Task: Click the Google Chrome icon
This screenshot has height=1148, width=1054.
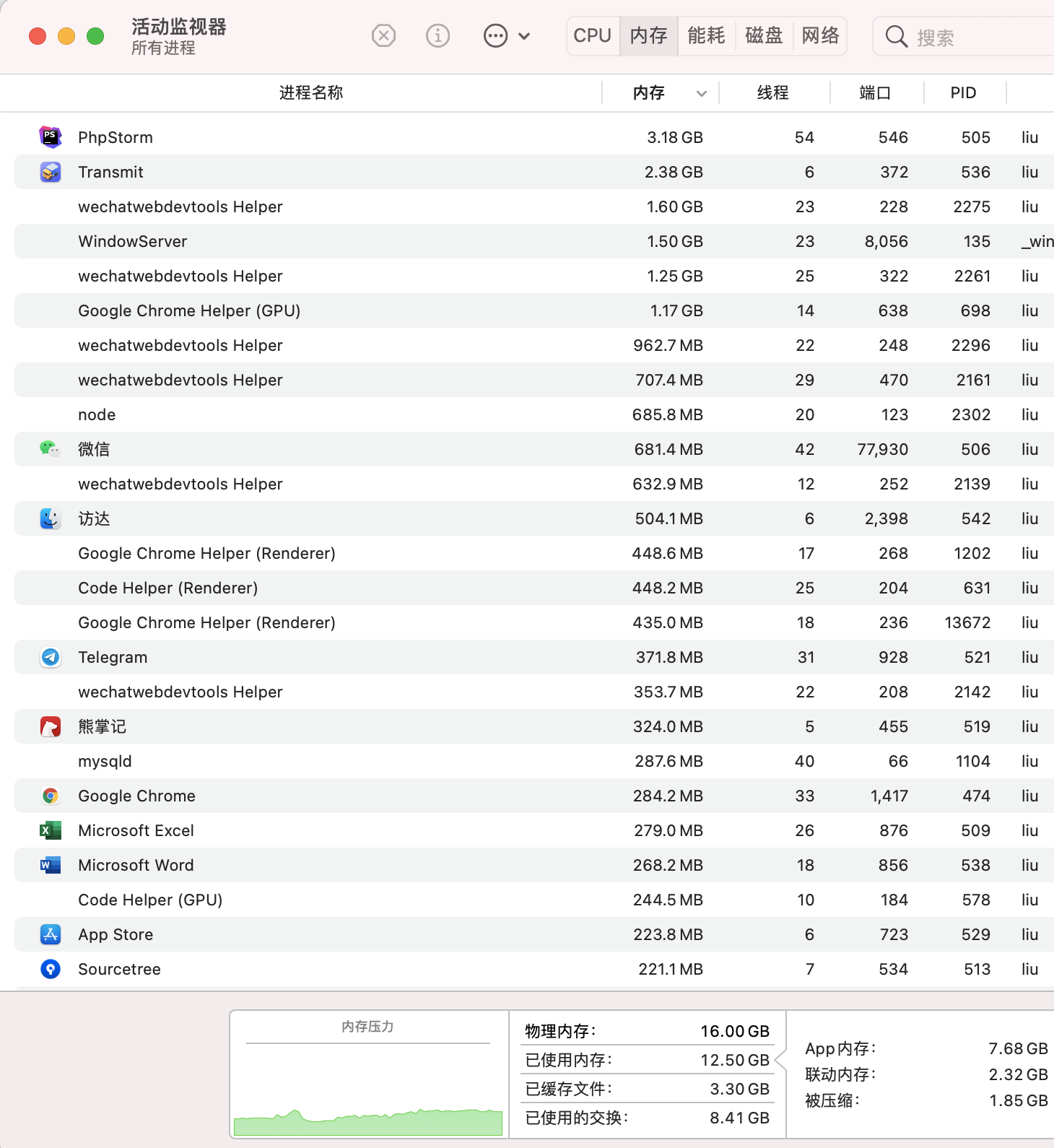Action: pyautogui.click(x=50, y=796)
